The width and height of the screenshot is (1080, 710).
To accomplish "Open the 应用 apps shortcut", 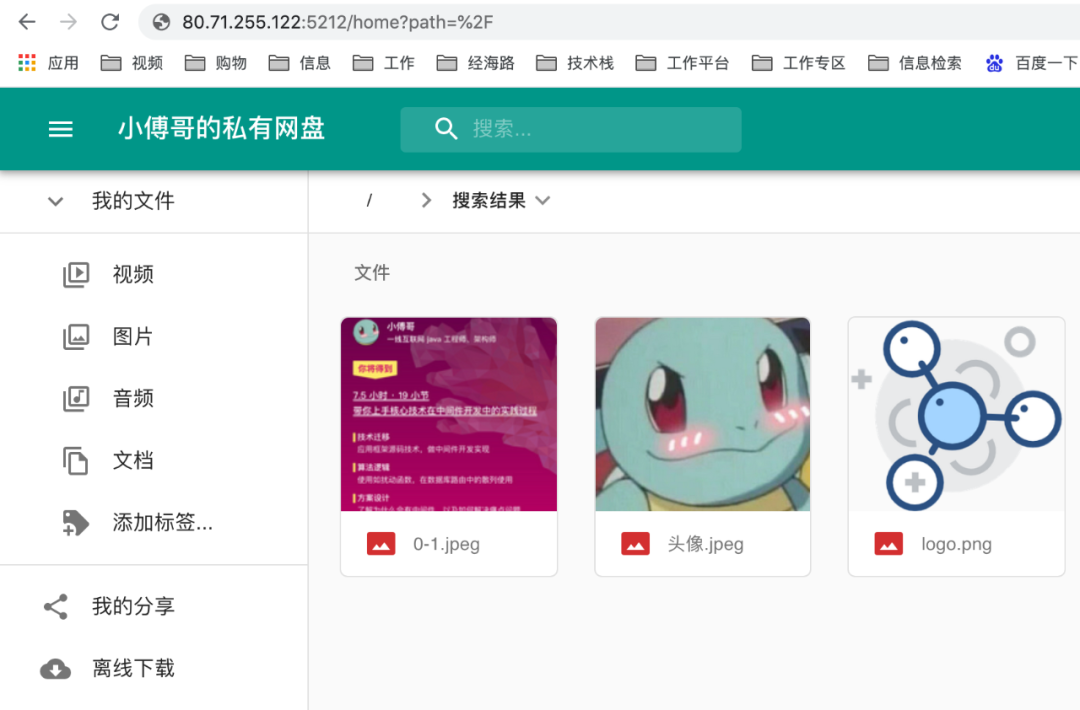I will (48, 63).
